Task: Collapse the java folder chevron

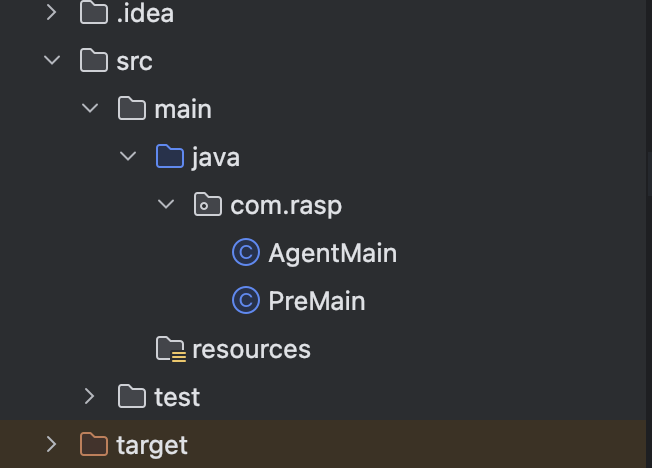Action: click(128, 156)
